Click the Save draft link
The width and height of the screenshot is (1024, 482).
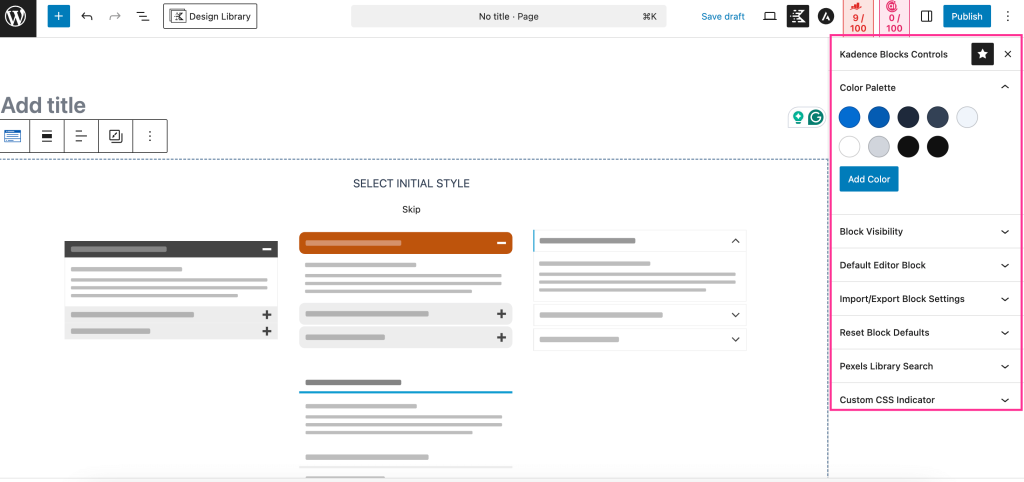tap(723, 17)
